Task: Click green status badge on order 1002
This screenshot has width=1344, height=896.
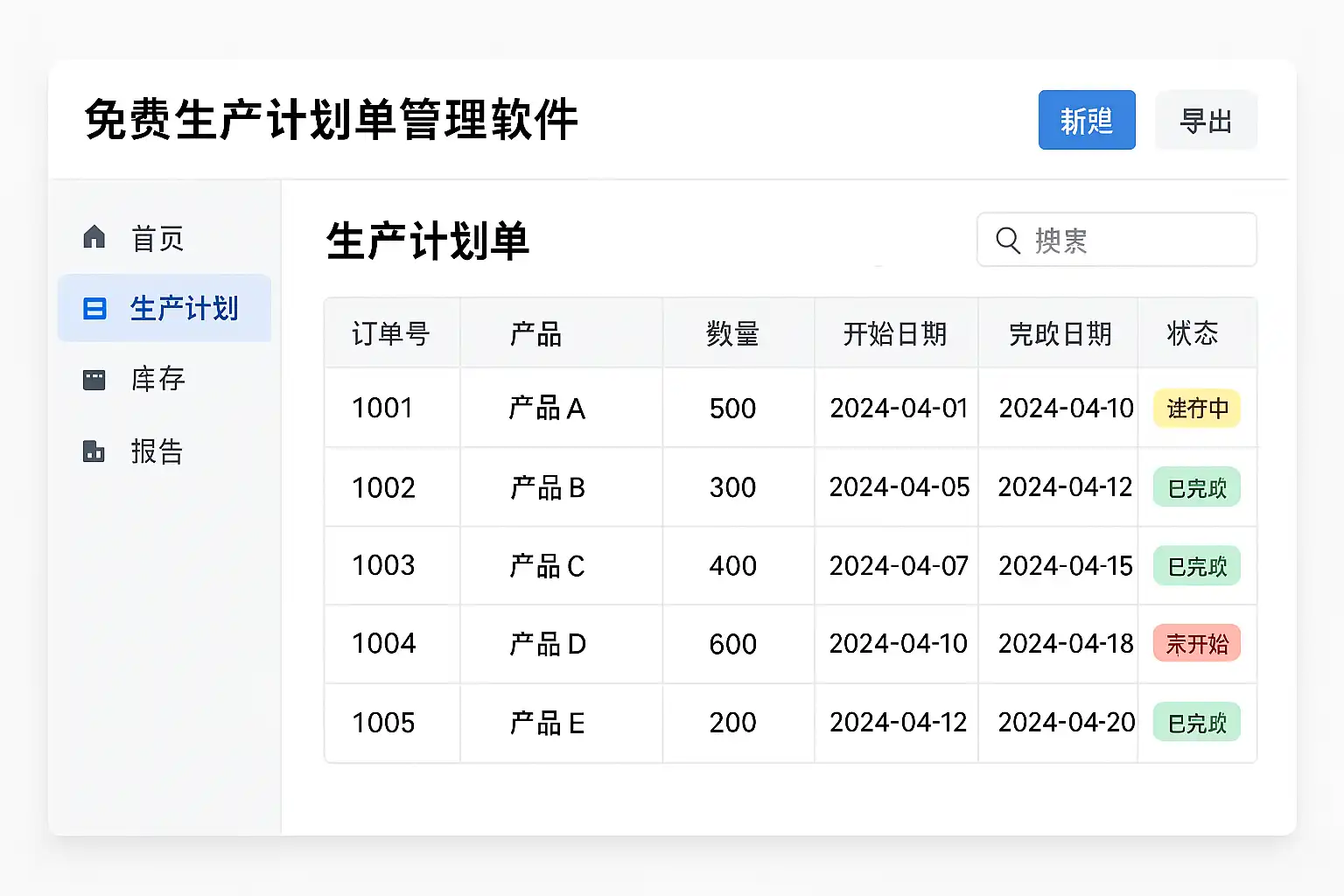Action: [1197, 487]
